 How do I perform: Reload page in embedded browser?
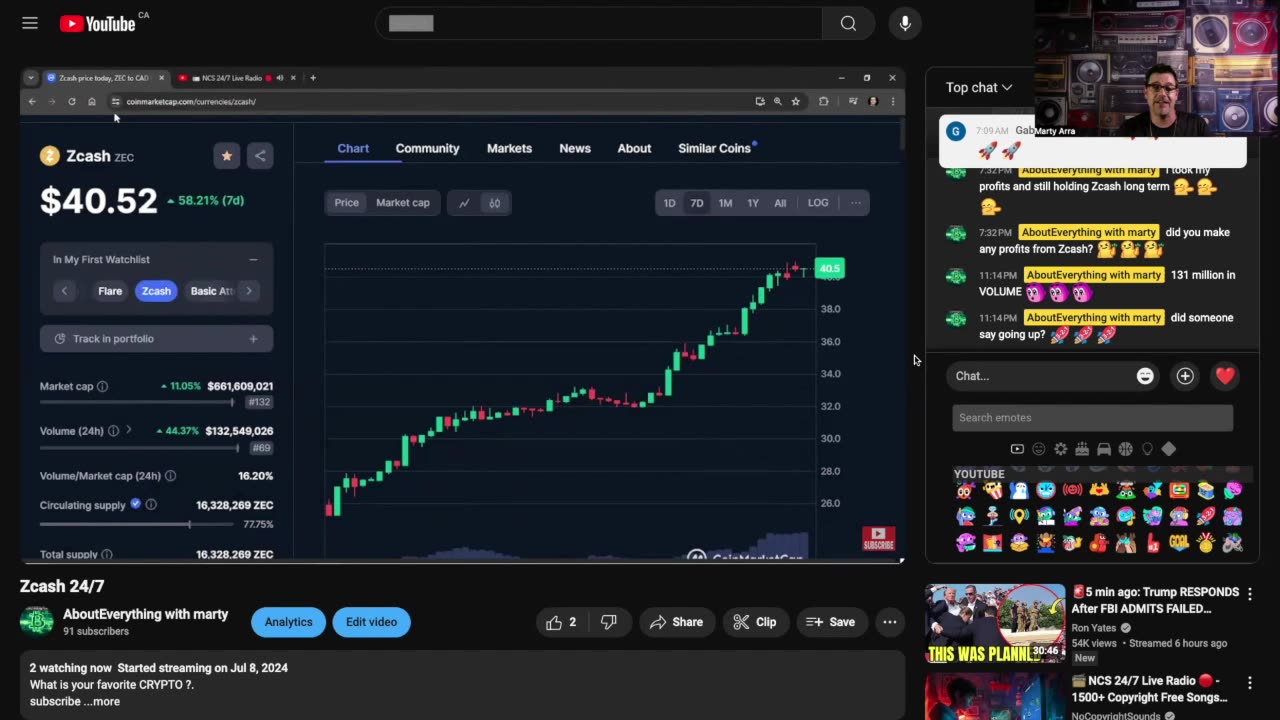pyautogui.click(x=72, y=101)
